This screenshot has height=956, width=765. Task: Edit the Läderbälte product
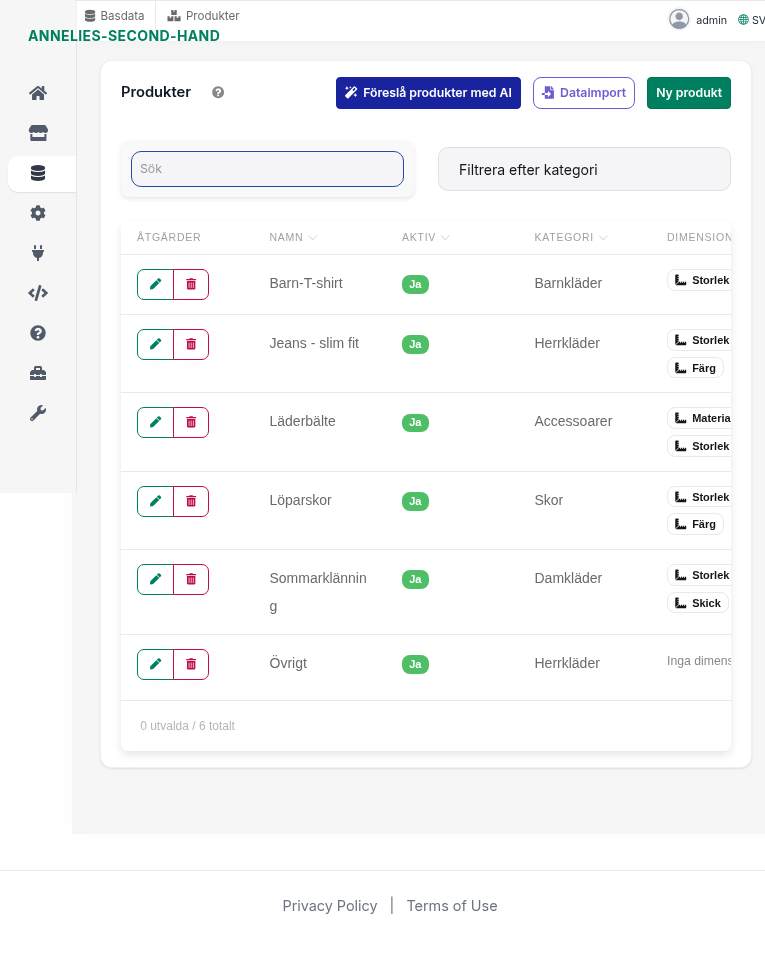pyautogui.click(x=155, y=423)
